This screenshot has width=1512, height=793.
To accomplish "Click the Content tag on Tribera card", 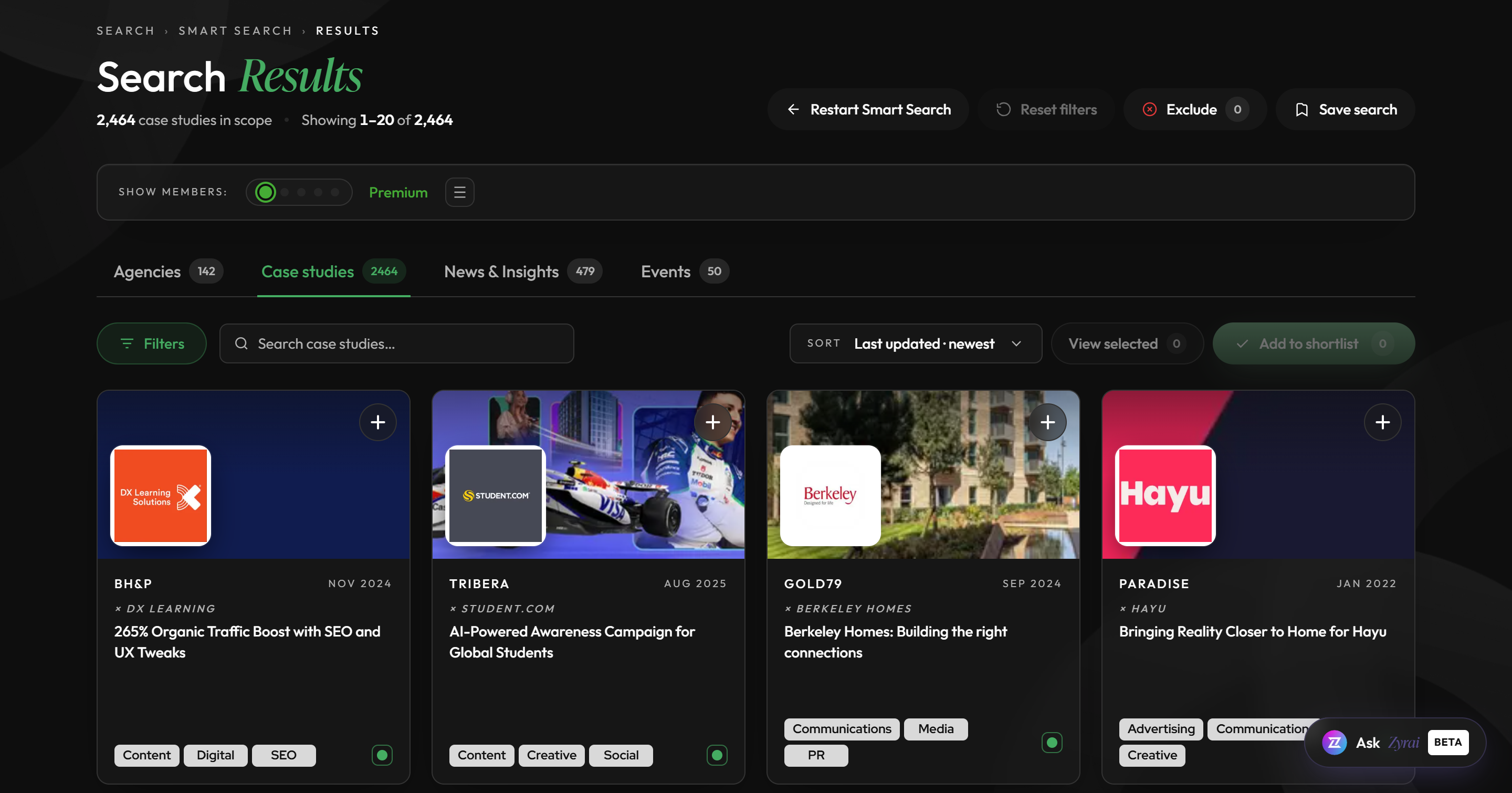I will [481, 755].
